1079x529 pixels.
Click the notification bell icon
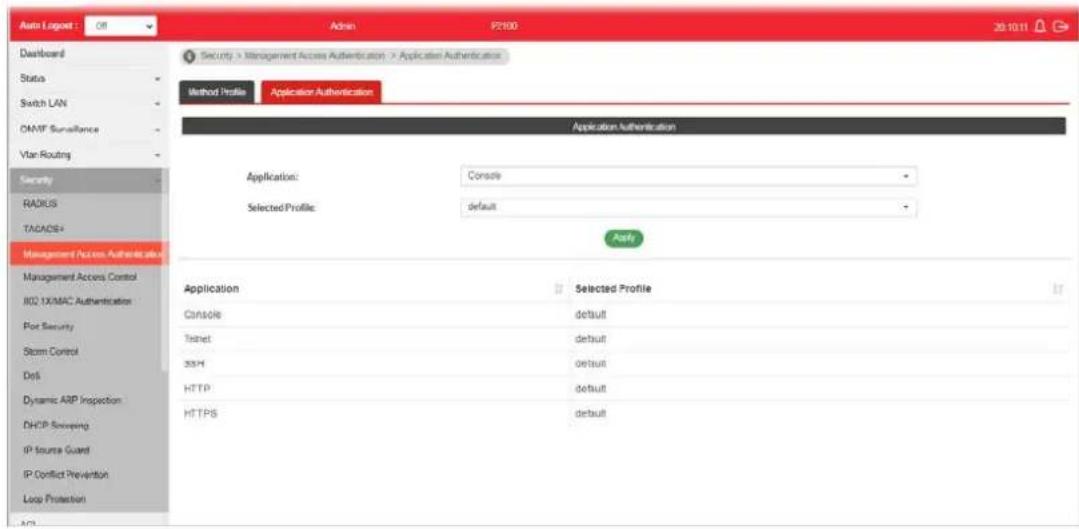[x=1040, y=26]
